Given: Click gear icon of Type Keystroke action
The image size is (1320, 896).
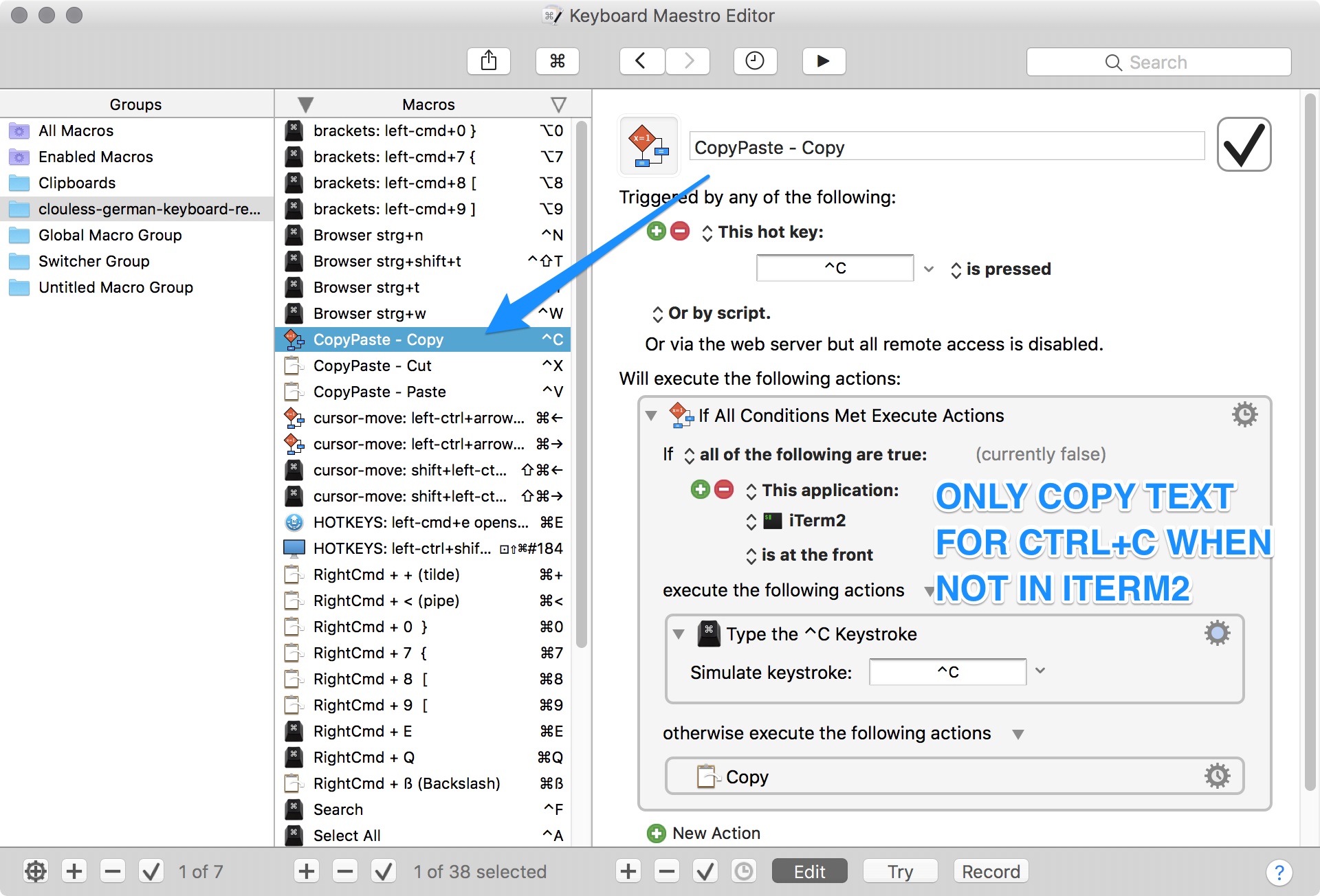Looking at the screenshot, I should pos(1216,633).
